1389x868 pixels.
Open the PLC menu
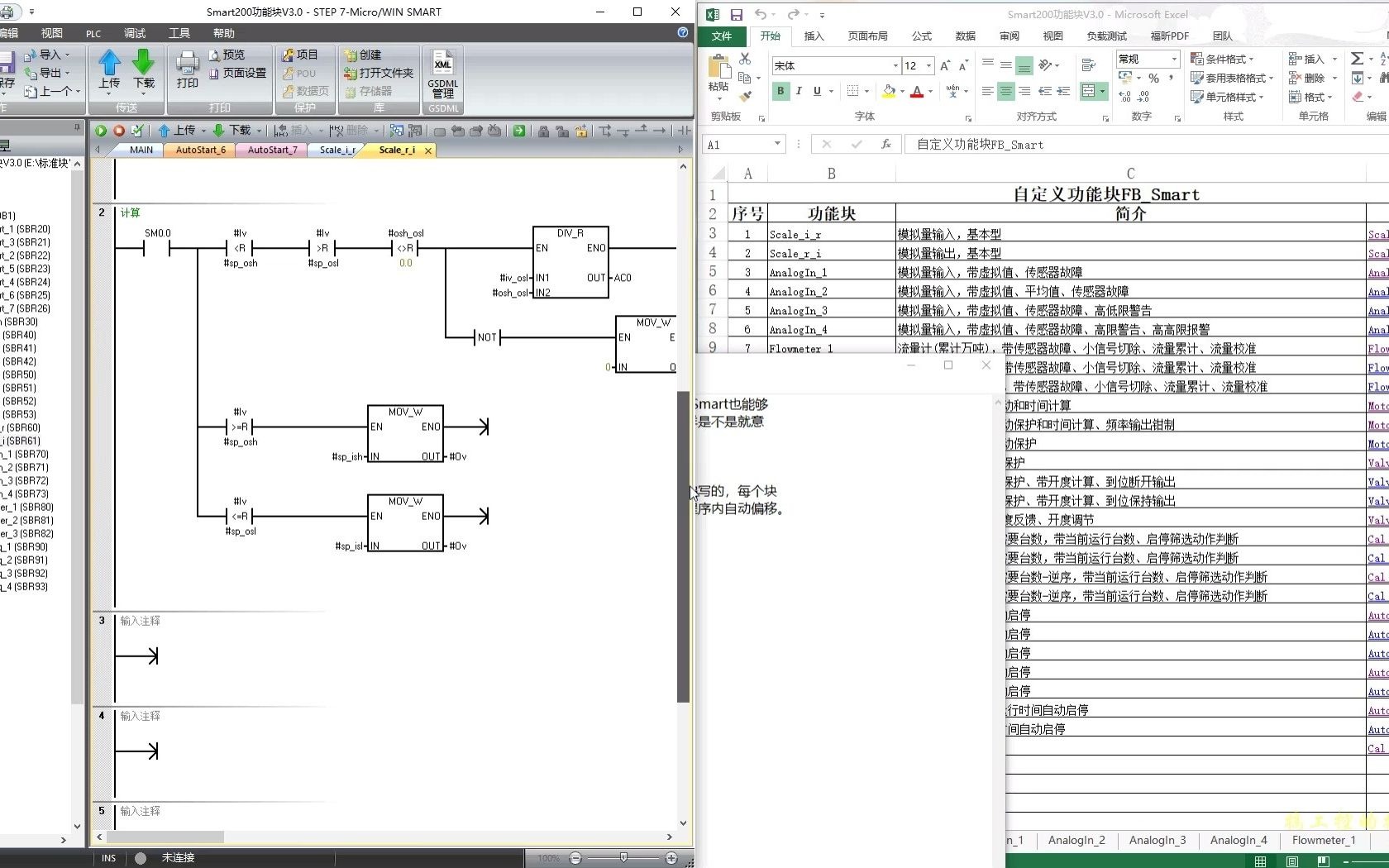coord(93,33)
